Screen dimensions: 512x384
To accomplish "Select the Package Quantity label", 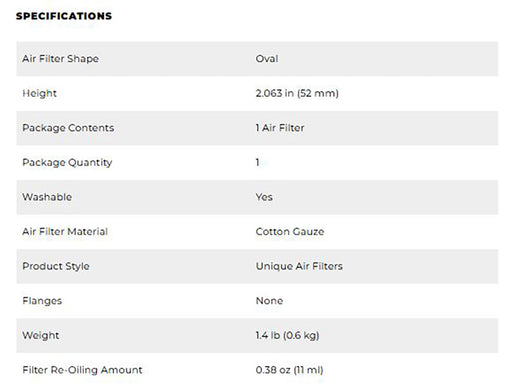I will click(x=67, y=163).
